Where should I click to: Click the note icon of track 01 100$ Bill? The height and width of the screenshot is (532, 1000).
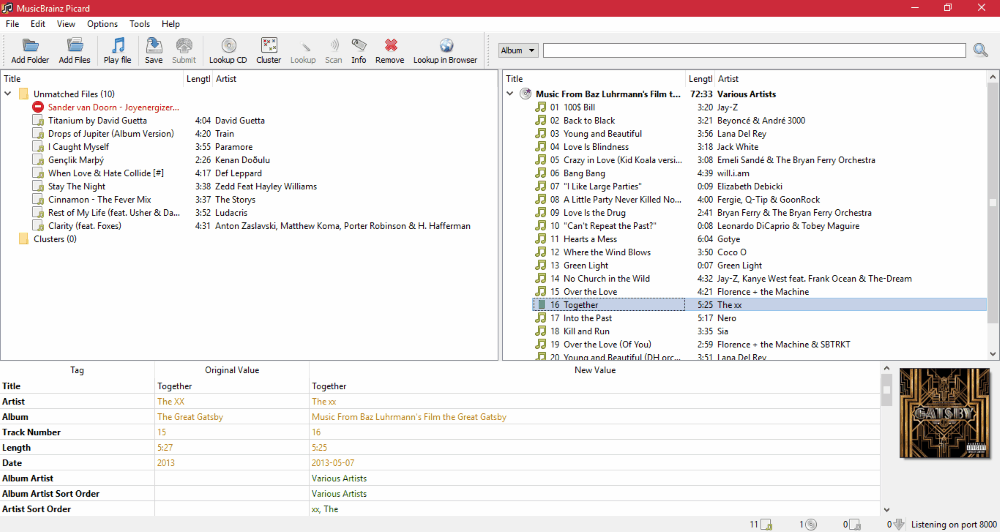[x=541, y=107]
